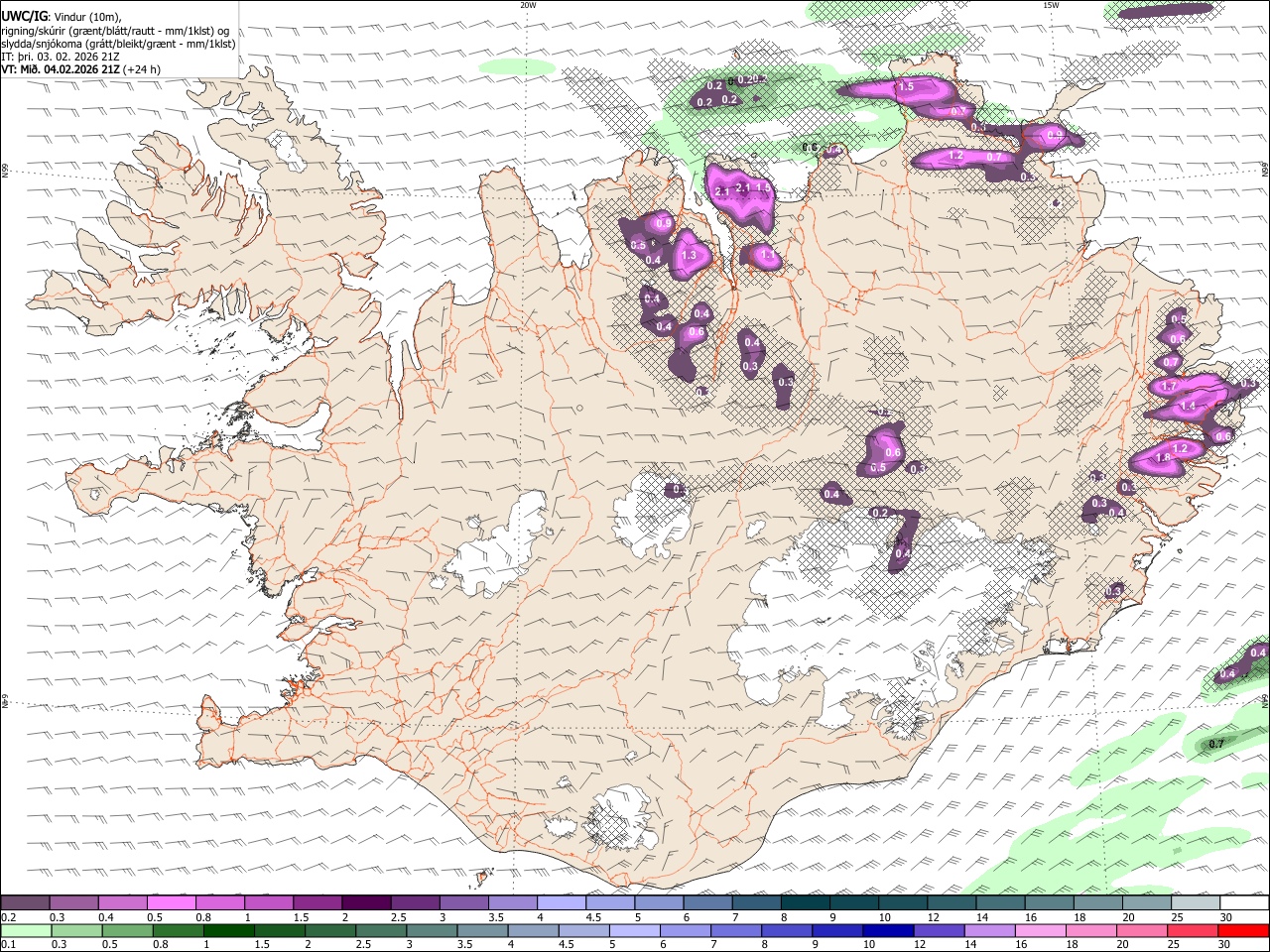1270x952 pixels.
Task: Select the dark teal swatch labelled 8 in snow legend
Action: point(806,903)
